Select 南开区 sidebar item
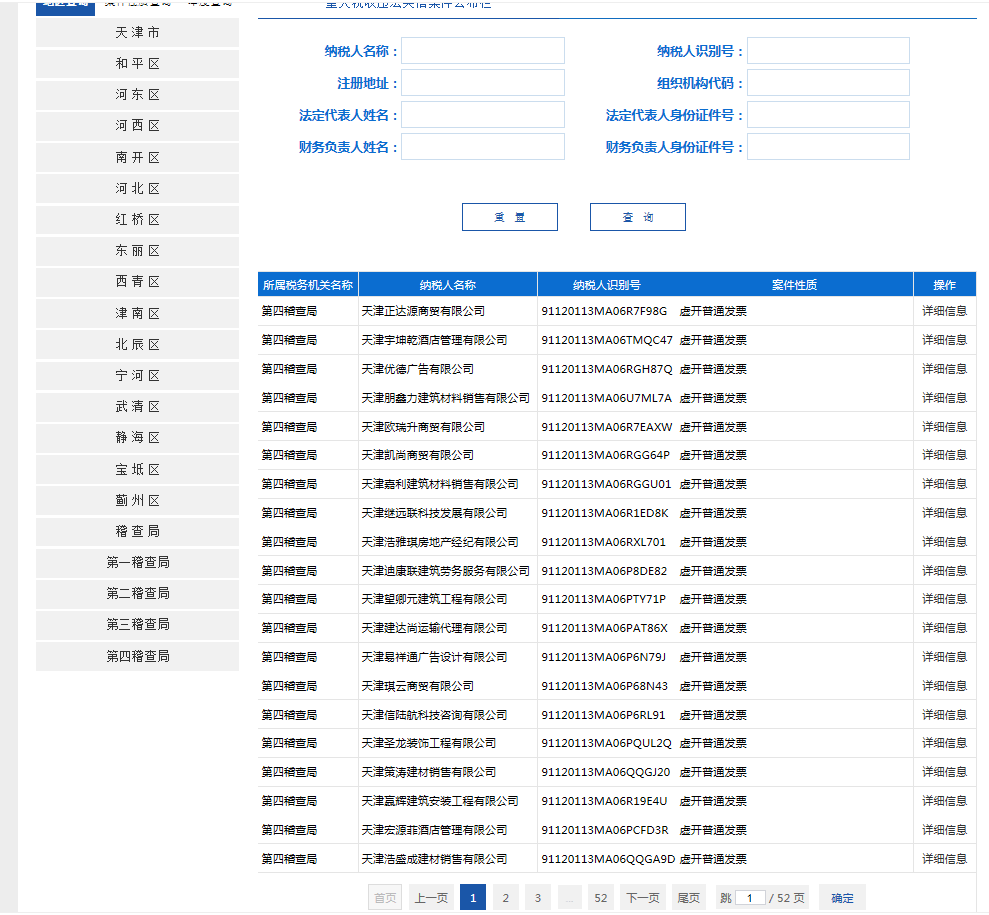The height and width of the screenshot is (915, 989). [138, 157]
